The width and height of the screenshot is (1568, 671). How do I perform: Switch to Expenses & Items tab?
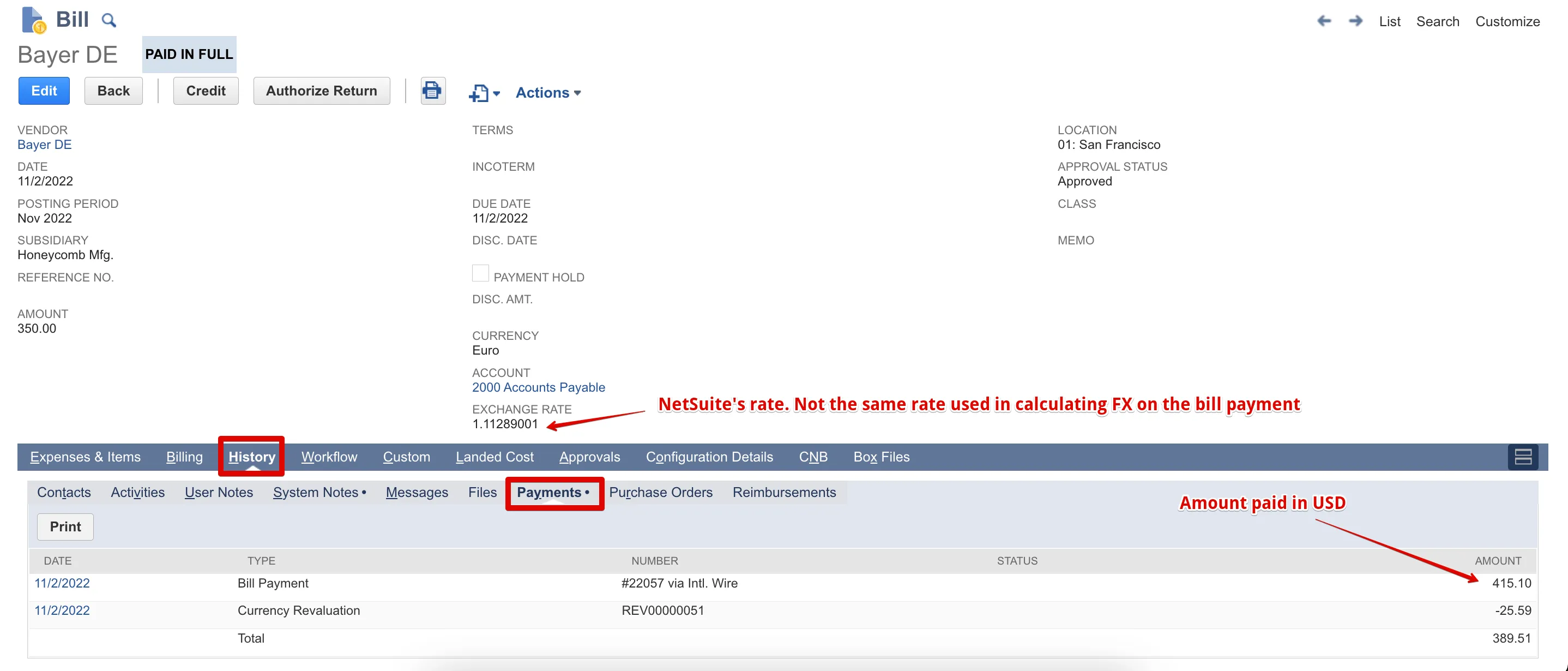pyautogui.click(x=85, y=457)
